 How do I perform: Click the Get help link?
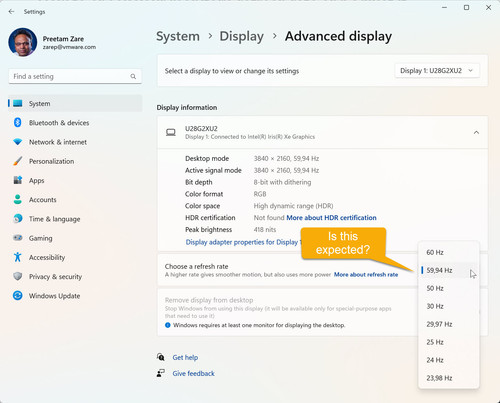(185, 357)
